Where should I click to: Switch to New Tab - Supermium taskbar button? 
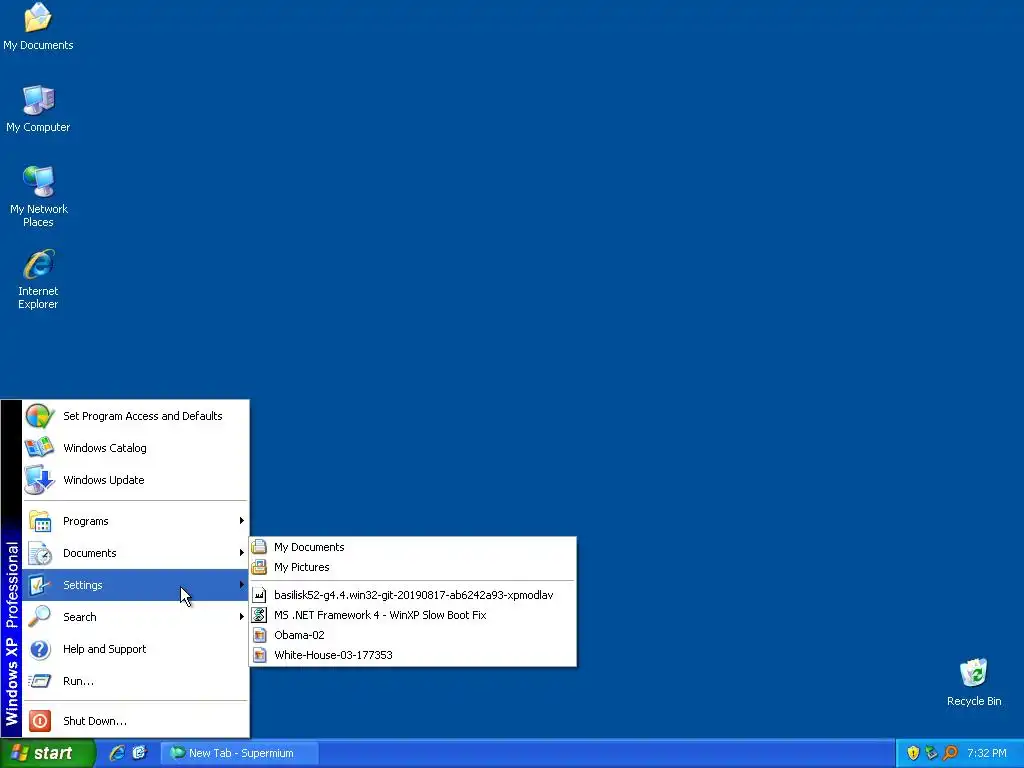(x=240, y=753)
